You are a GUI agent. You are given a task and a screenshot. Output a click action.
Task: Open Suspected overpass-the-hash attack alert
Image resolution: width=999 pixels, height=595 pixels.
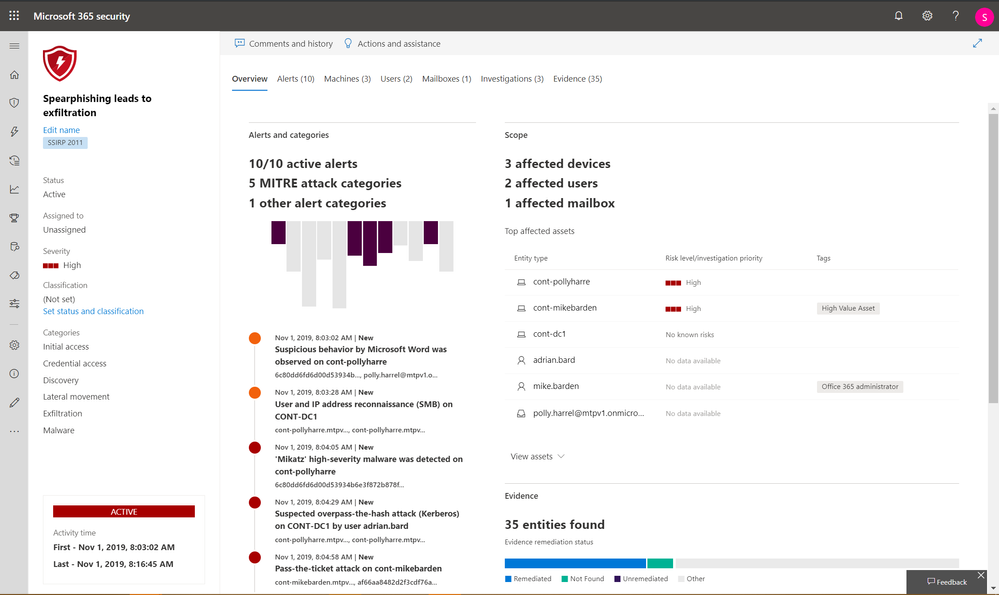point(367,520)
